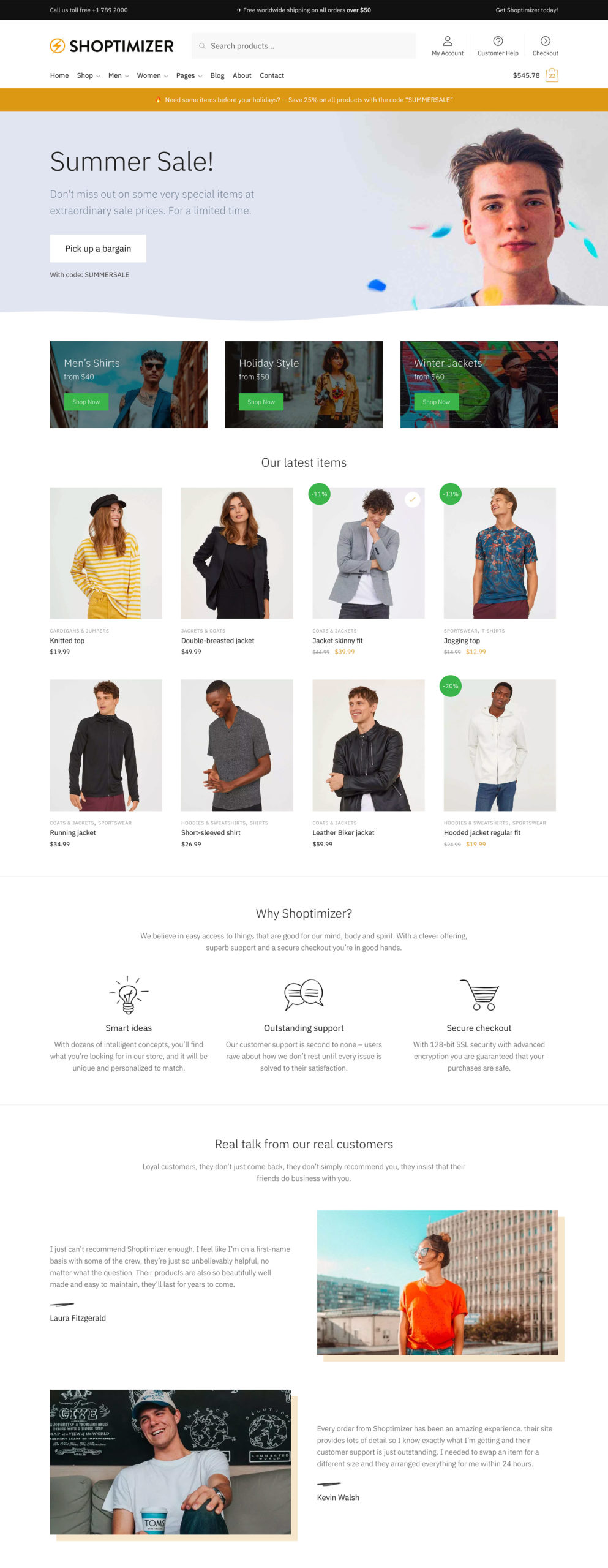Expand the Pages dropdown menu
This screenshot has height=1568, width=608.
(189, 75)
